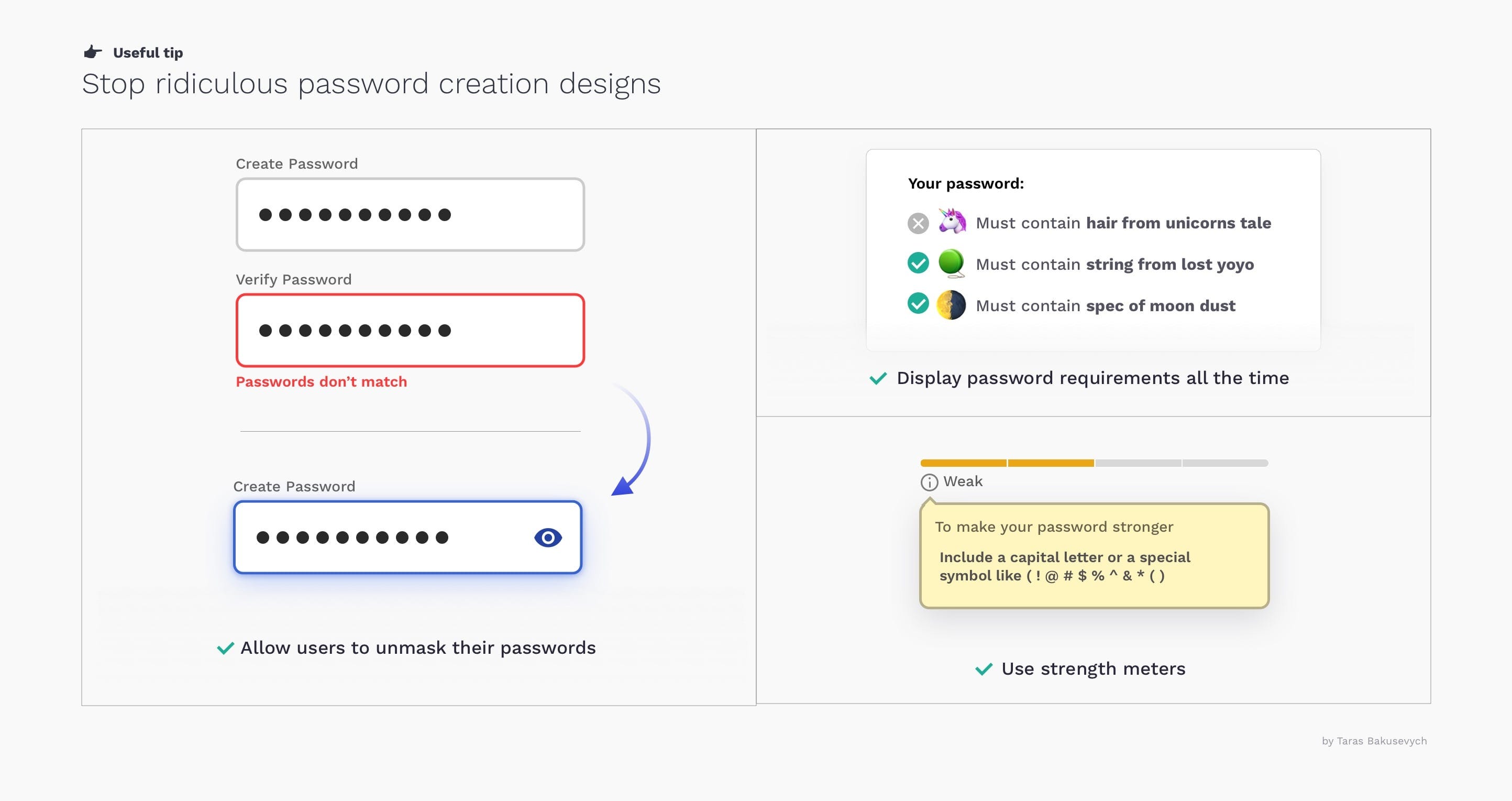Click the checkmark beside Display password requirements
The image size is (1512, 801).
(x=877, y=378)
